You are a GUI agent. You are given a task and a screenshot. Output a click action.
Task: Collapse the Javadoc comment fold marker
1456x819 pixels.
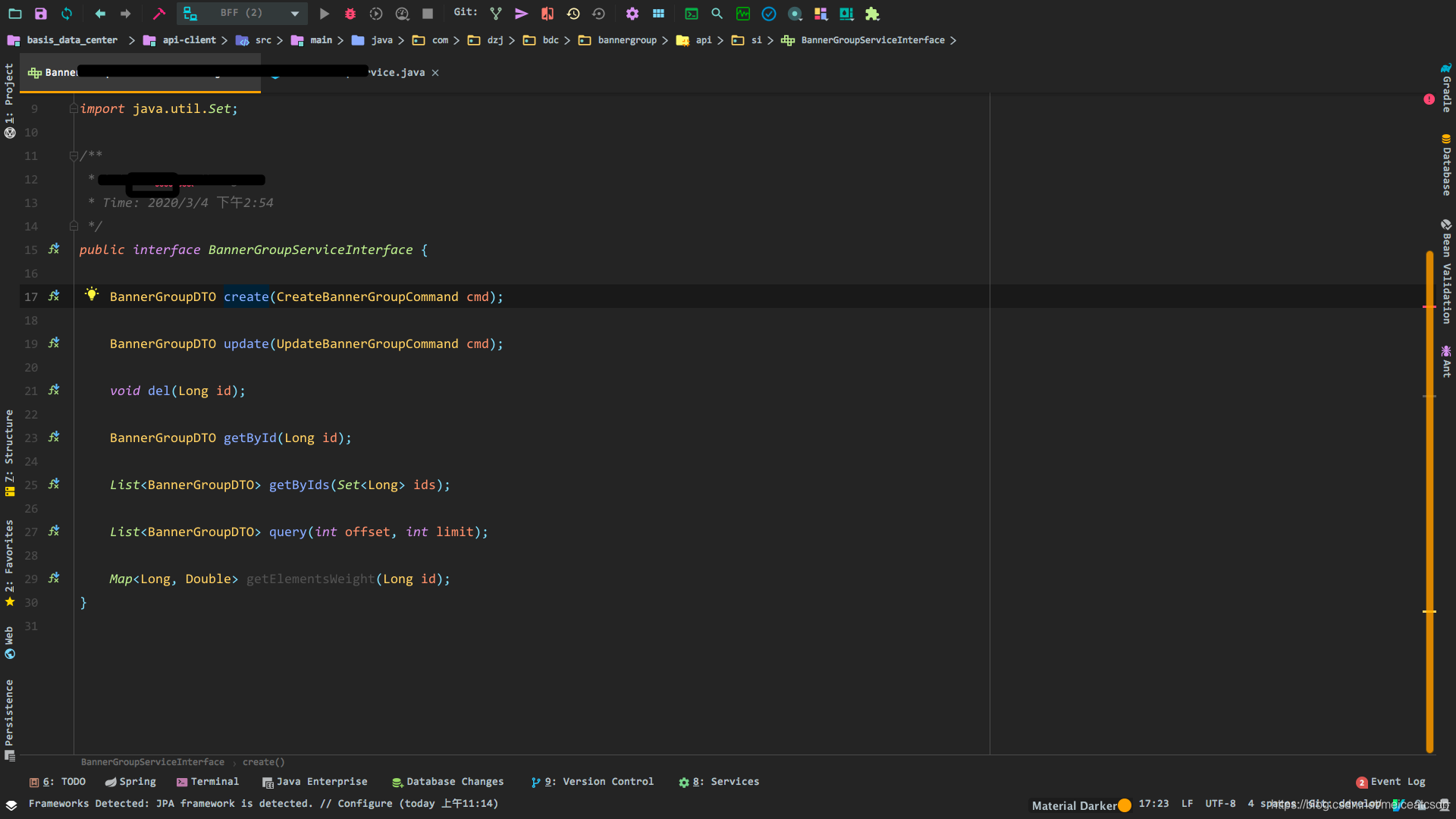(74, 156)
